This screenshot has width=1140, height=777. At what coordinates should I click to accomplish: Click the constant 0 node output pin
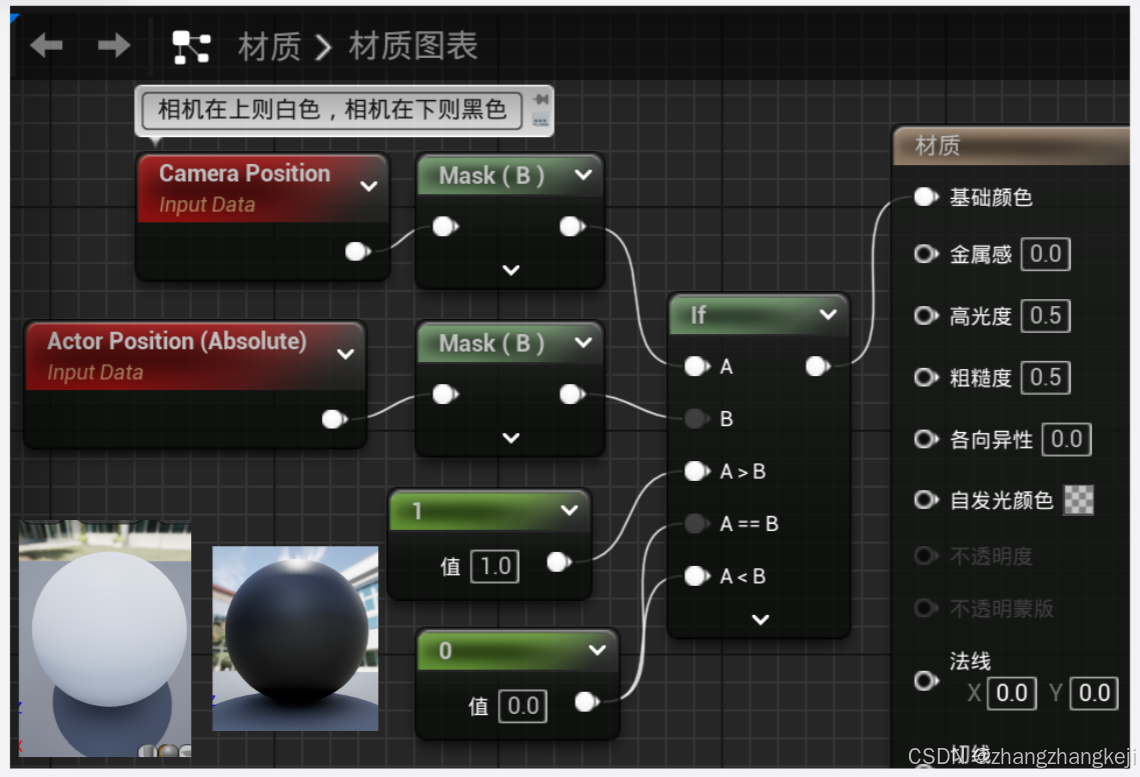[587, 702]
